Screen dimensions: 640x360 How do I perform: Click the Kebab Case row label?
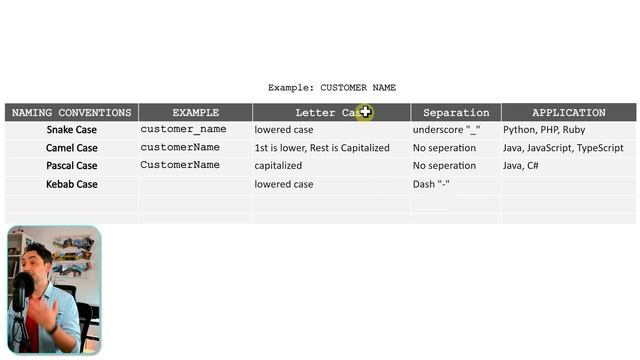71,184
